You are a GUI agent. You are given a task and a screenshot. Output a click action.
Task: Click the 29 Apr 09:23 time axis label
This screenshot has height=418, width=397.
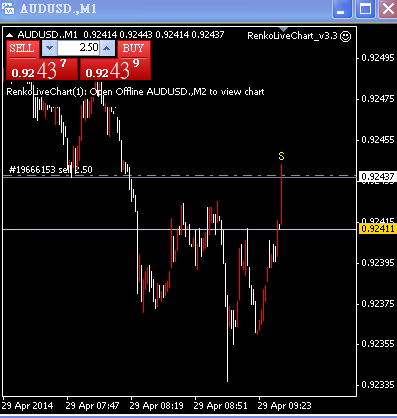pos(284,406)
